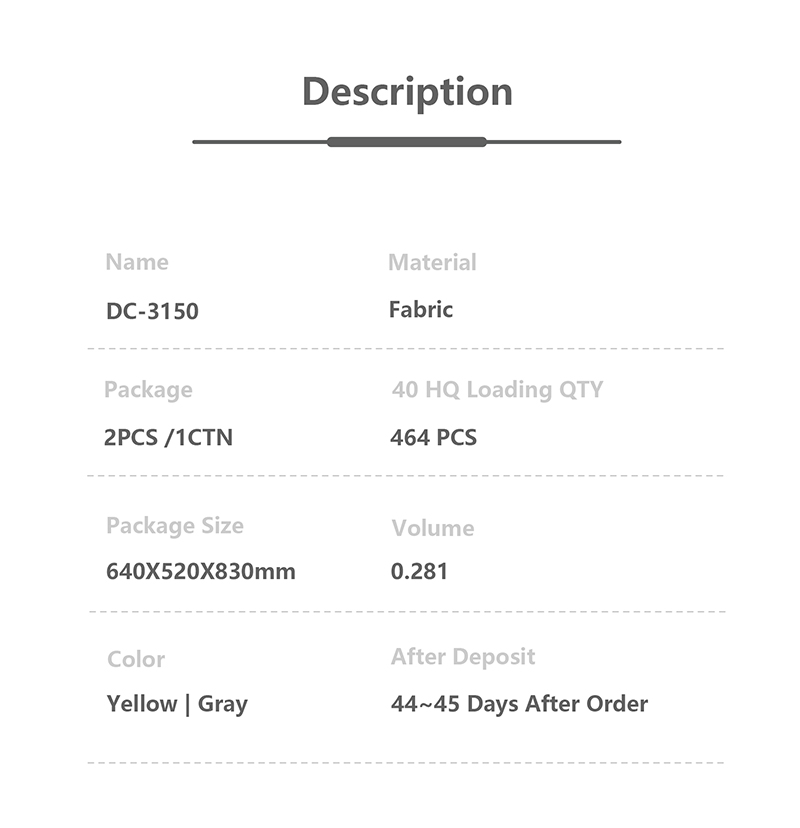This screenshot has width=800, height=828.
Task: Select the 2PCS /1CTN package value
Action: 168,437
